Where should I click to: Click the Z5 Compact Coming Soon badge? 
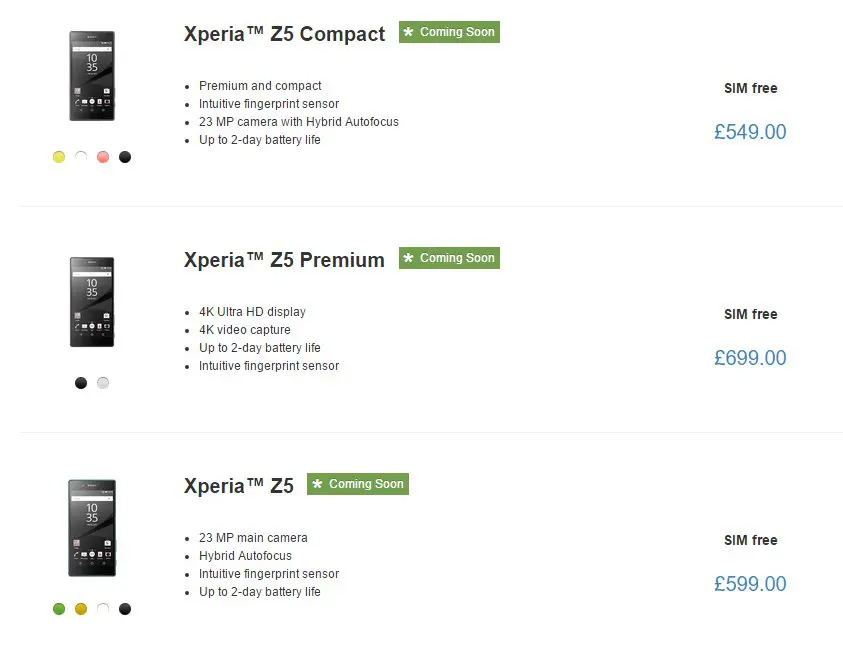tap(449, 32)
